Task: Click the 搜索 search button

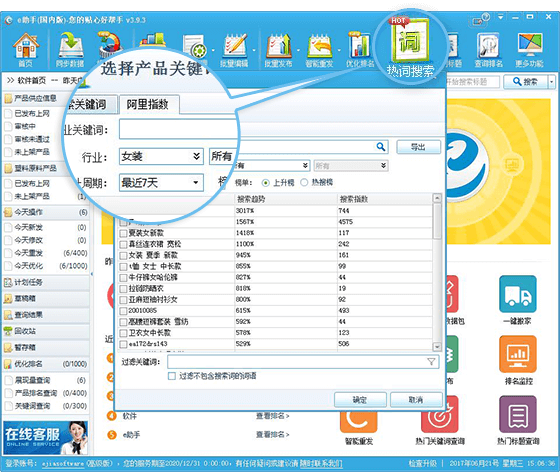Action: point(525,82)
